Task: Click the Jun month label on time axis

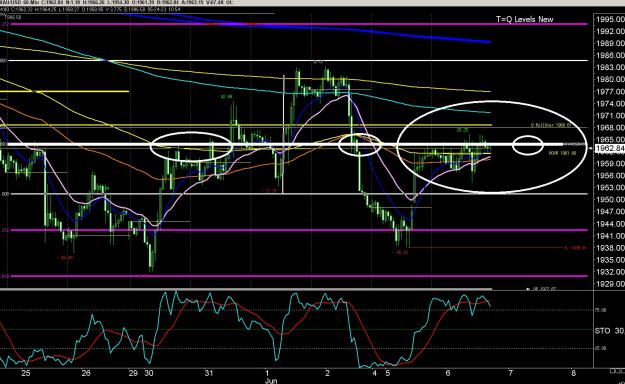Action: pos(271,381)
